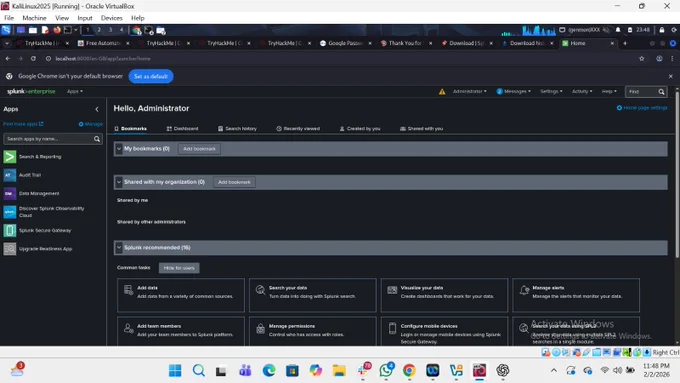Open the Settings dropdown menu

[x=551, y=92]
